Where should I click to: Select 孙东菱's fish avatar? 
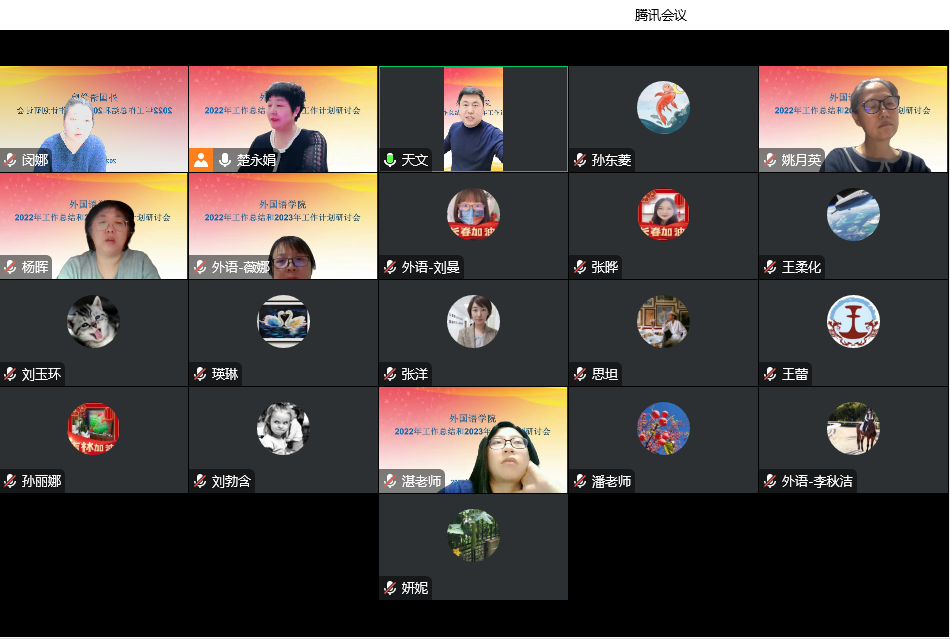click(x=663, y=107)
